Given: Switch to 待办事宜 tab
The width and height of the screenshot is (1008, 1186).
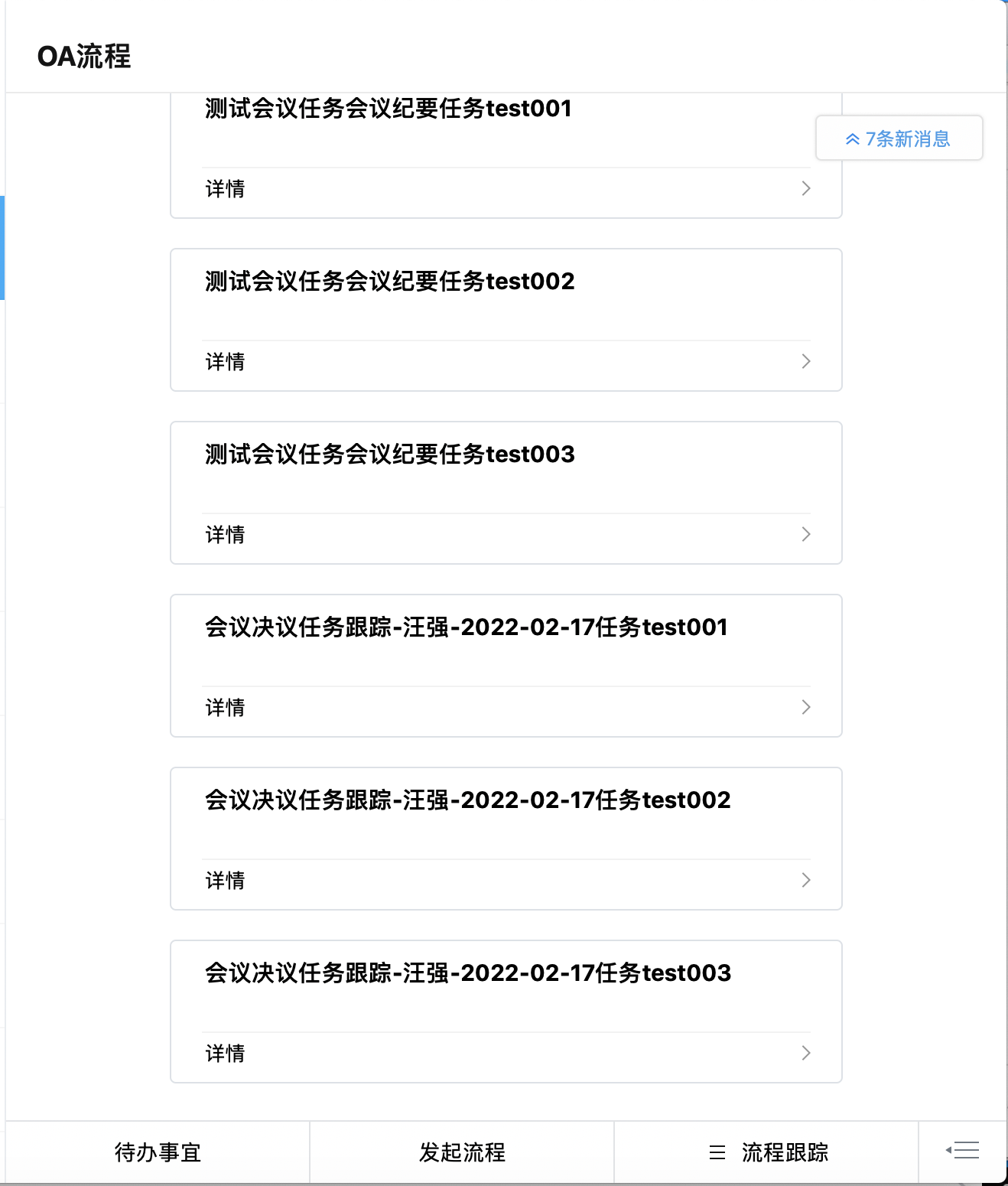Looking at the screenshot, I should coord(158,1152).
